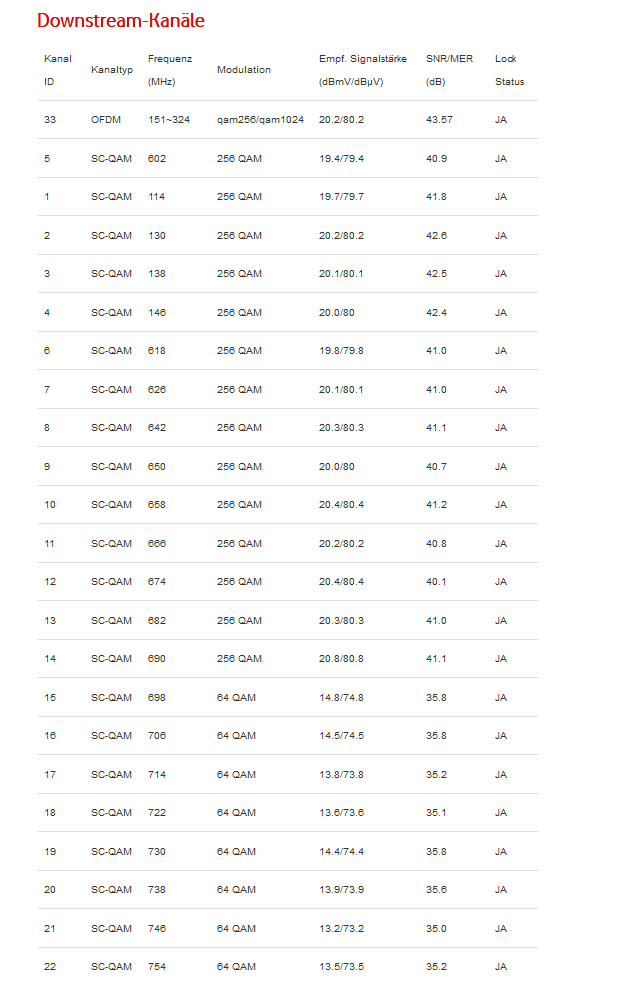Select the qam256/qam1024 modulation cell
The image size is (636, 982).
click(x=260, y=120)
